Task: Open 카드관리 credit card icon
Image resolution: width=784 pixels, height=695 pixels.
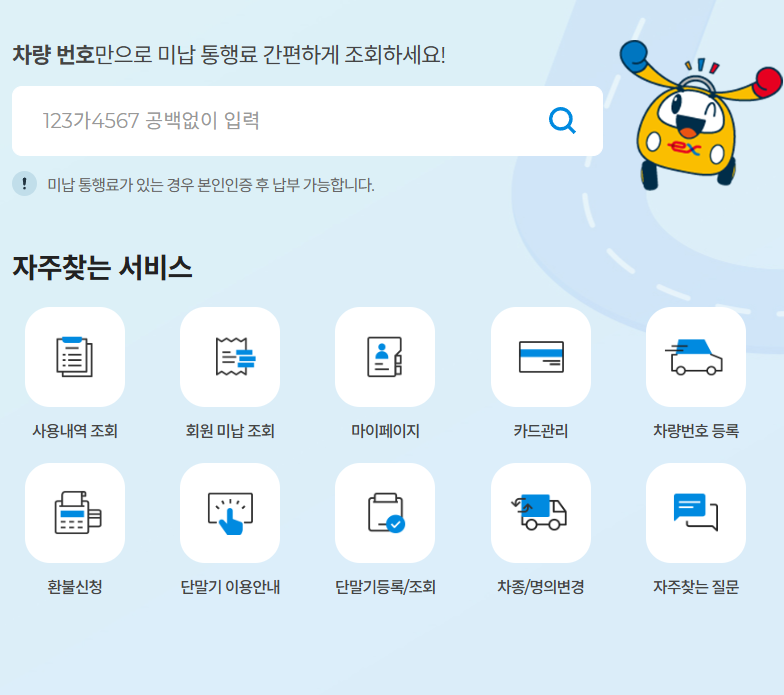Action: click(x=541, y=357)
